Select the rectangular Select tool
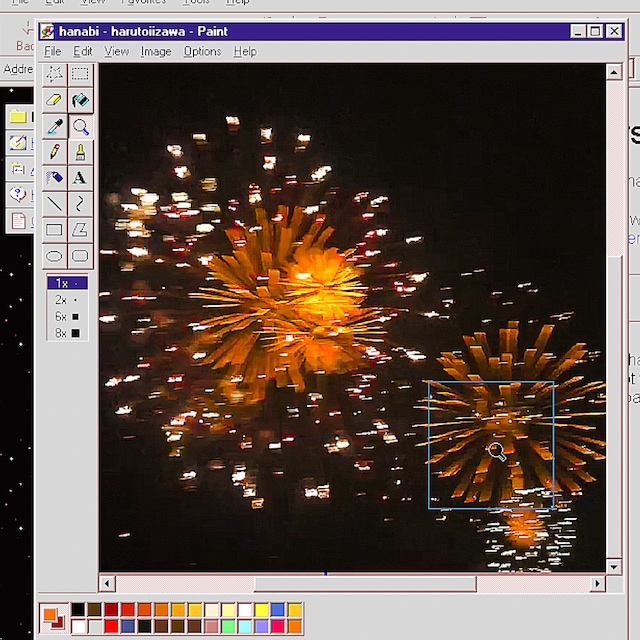 click(x=80, y=74)
